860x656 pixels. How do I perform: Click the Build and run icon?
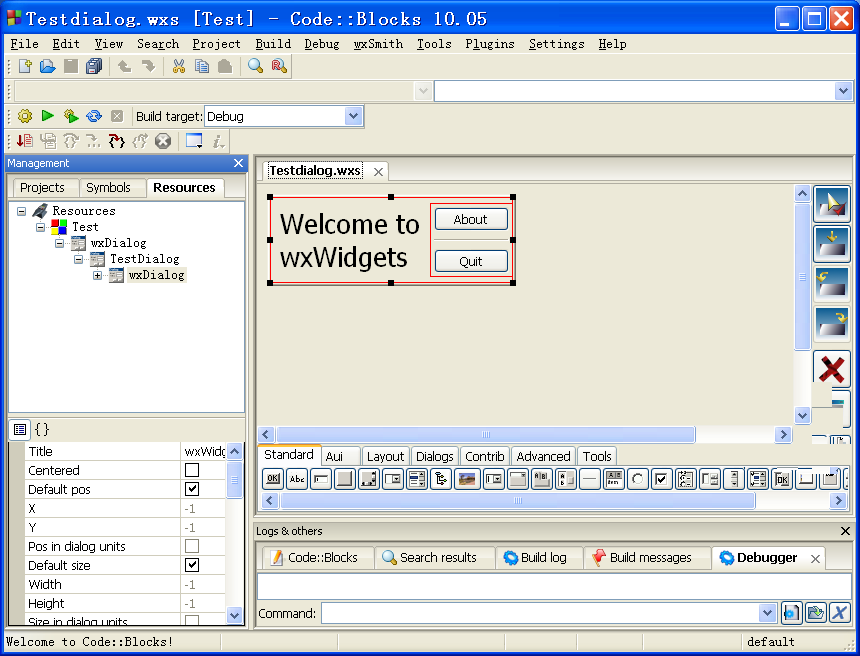pos(71,116)
